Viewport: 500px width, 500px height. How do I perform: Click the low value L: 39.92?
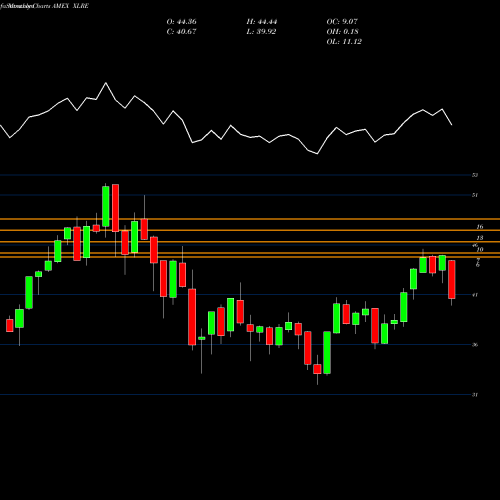[261, 32]
